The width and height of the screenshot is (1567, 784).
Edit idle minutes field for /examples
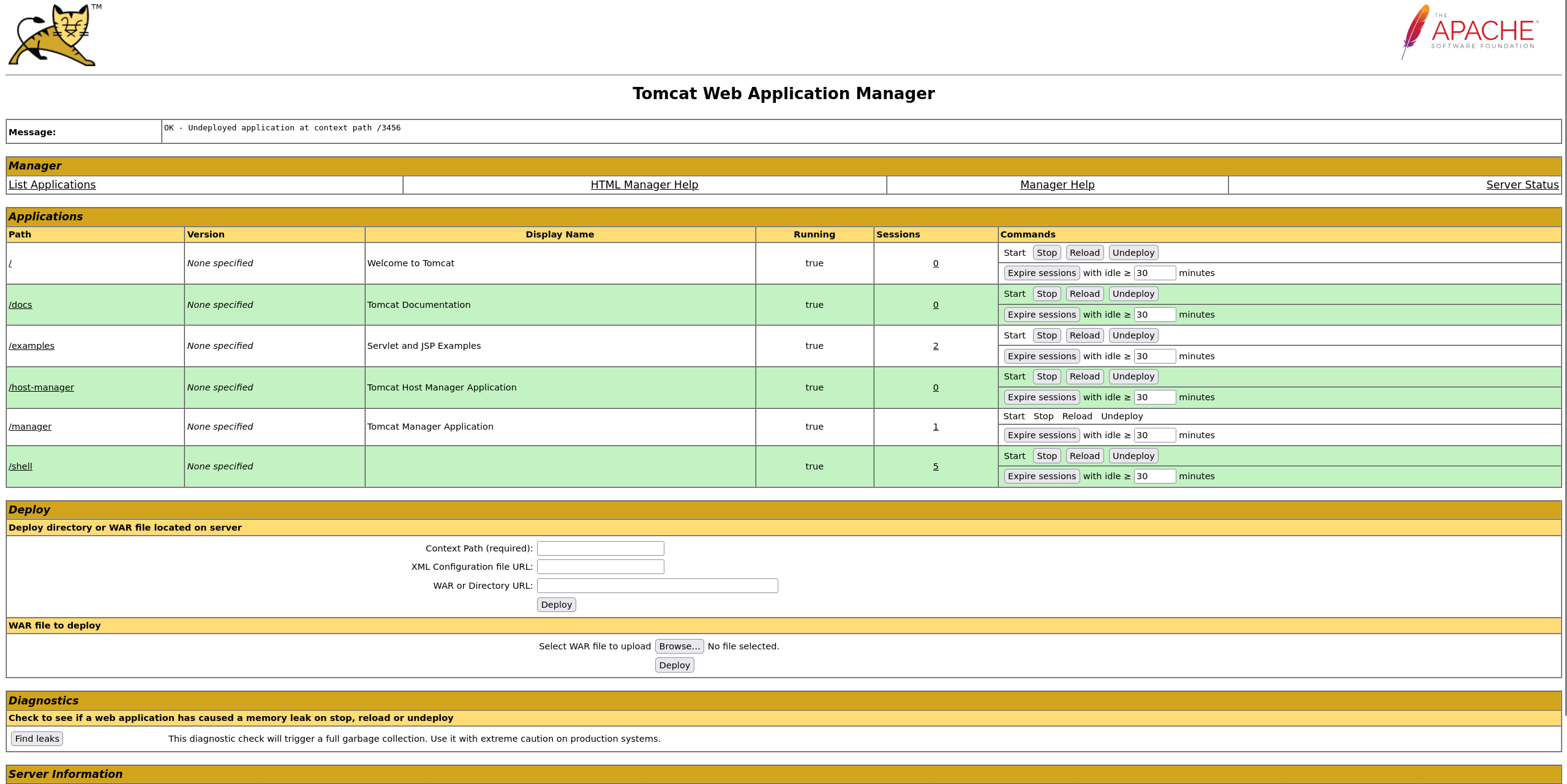click(x=1154, y=356)
